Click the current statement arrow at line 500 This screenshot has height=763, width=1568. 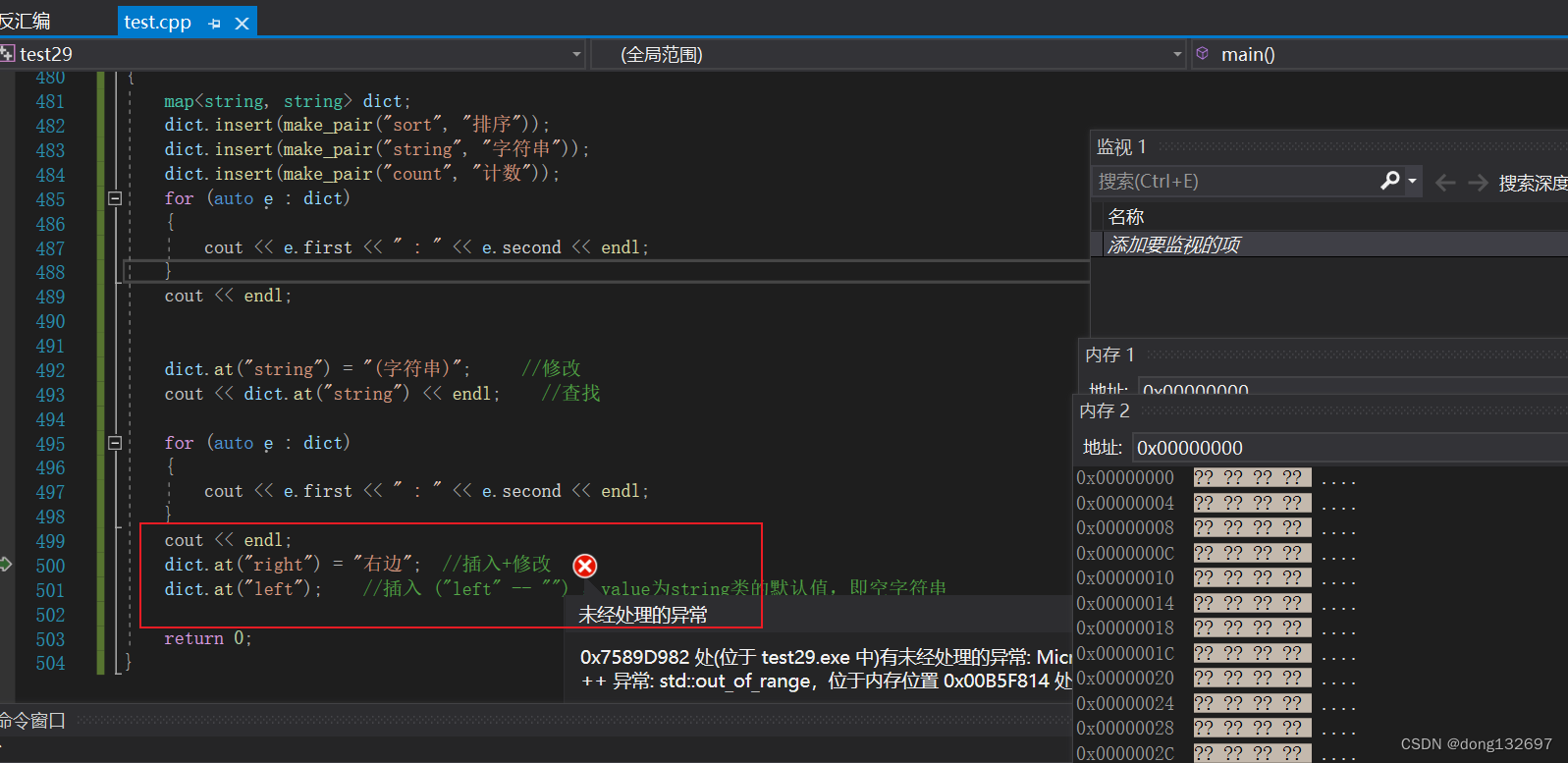pyautogui.click(x=6, y=564)
